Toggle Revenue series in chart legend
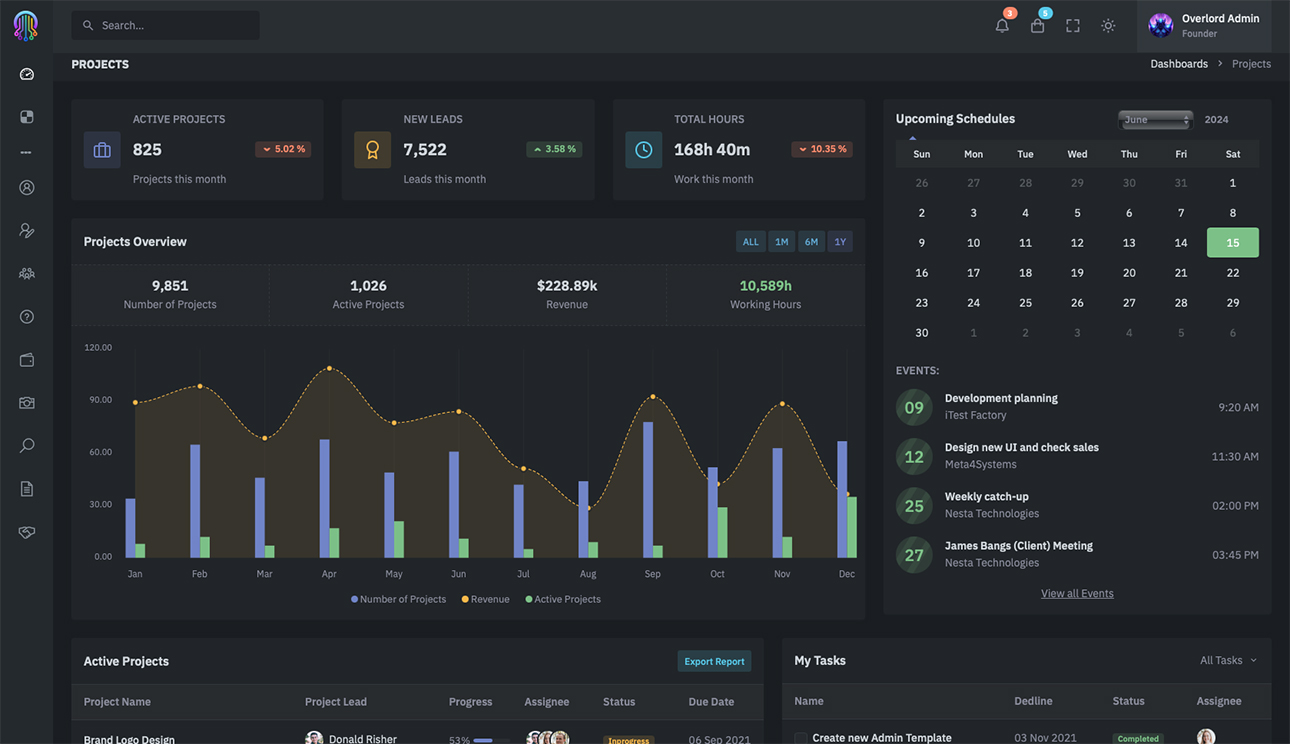This screenshot has height=744, width=1290. click(485, 599)
